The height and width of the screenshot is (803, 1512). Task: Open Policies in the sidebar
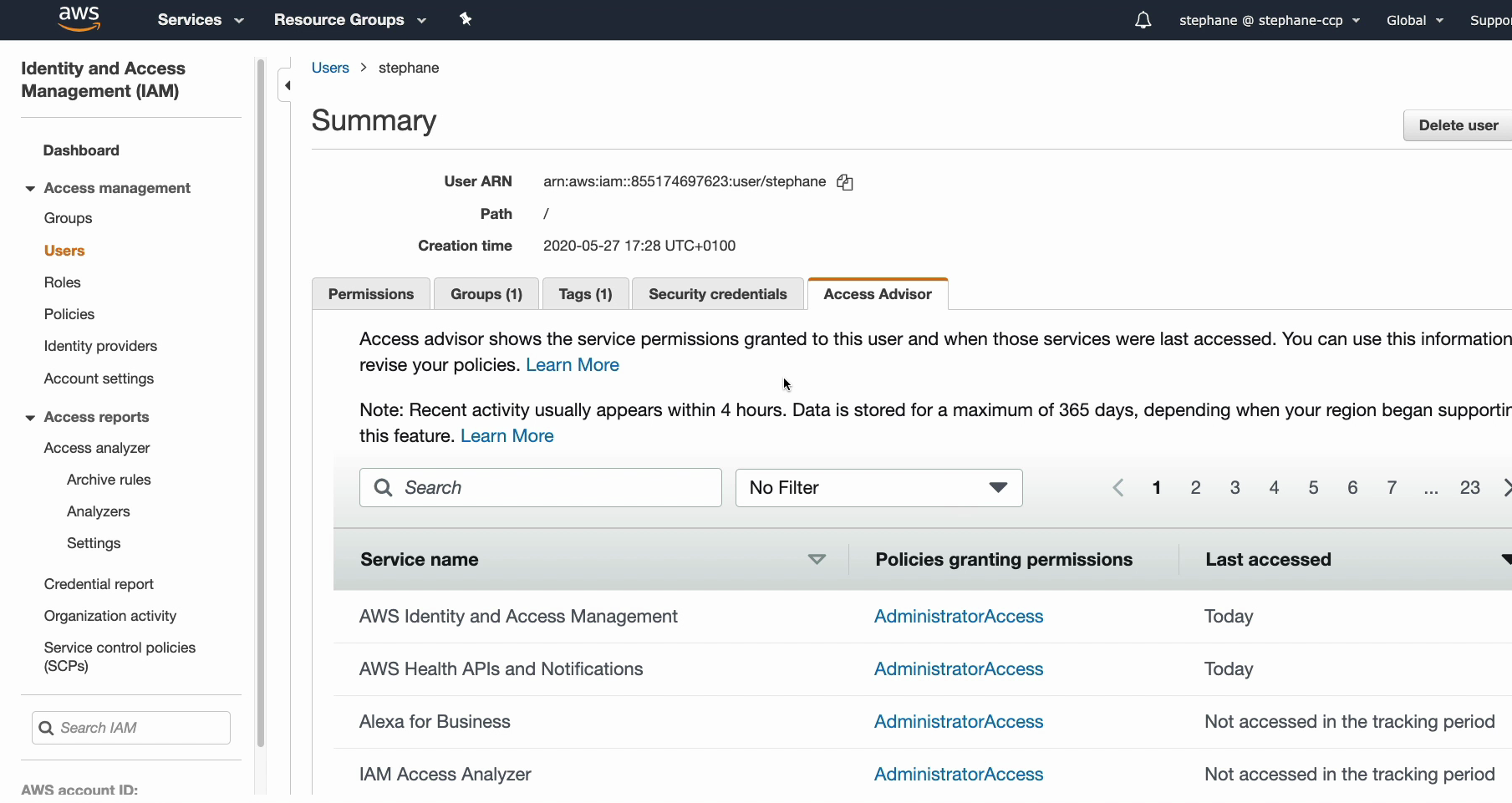pyautogui.click(x=69, y=314)
